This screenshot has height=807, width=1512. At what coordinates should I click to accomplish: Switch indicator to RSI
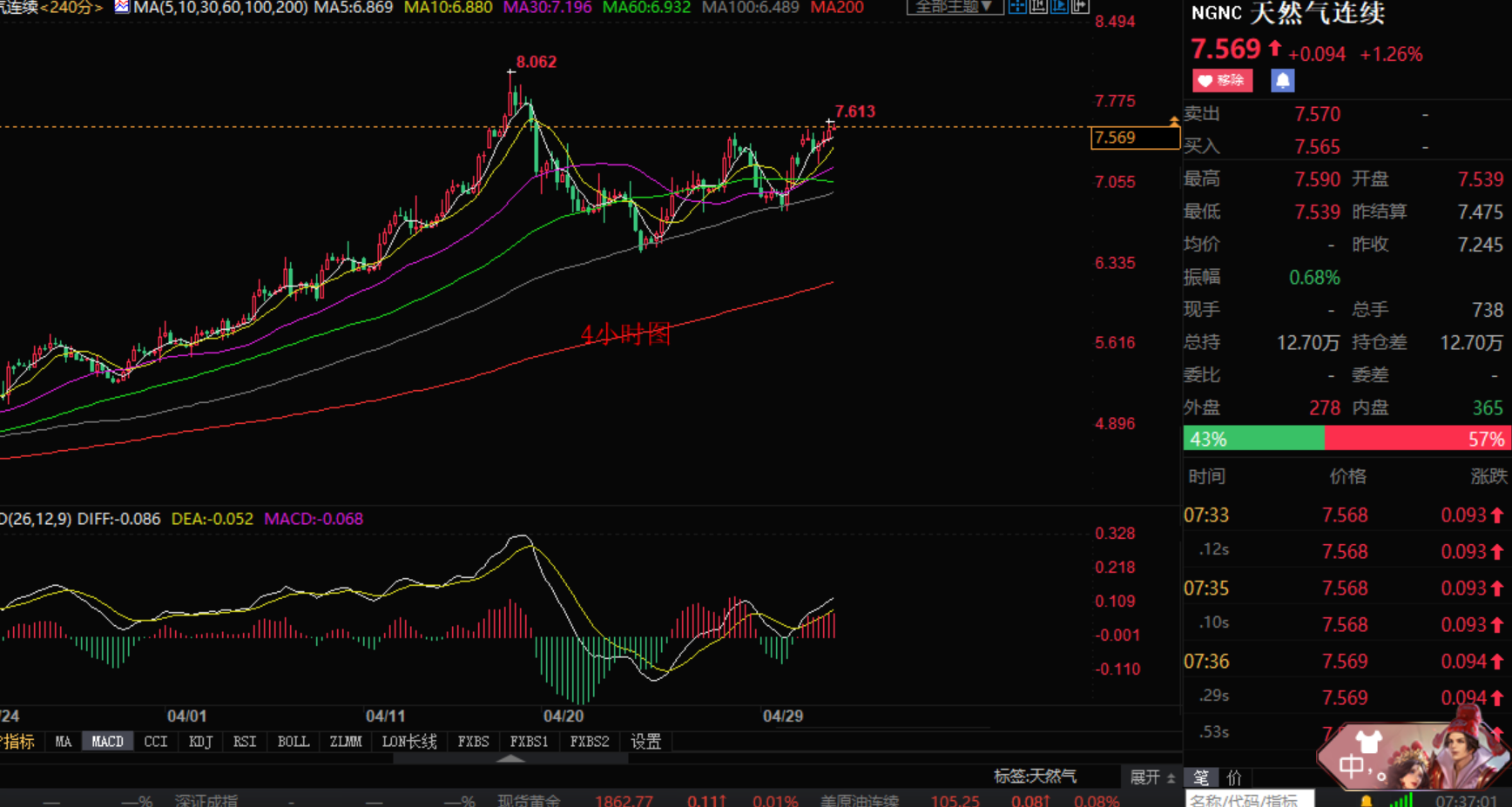coord(245,742)
